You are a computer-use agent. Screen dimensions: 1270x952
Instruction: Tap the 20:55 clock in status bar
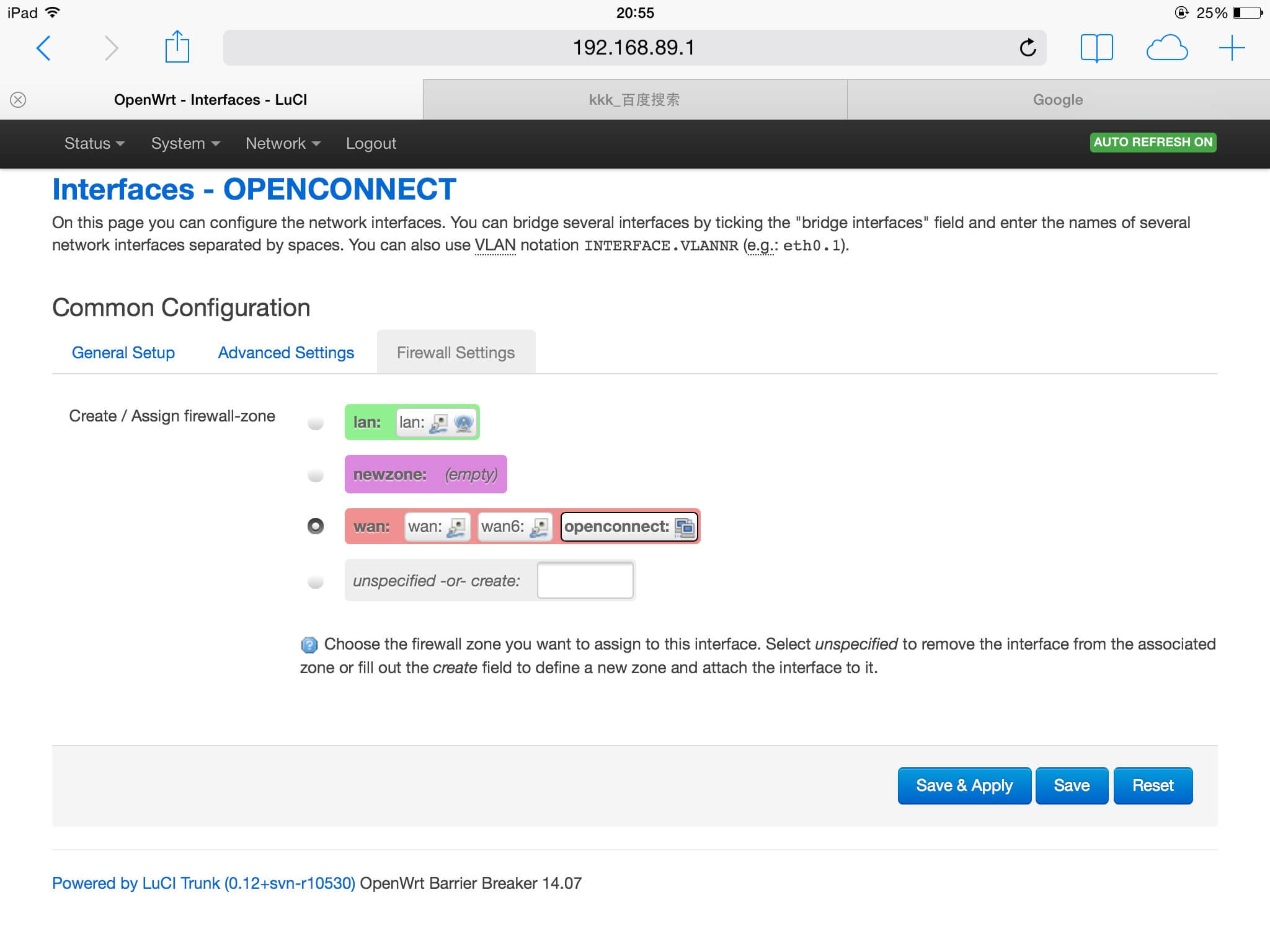(635, 12)
